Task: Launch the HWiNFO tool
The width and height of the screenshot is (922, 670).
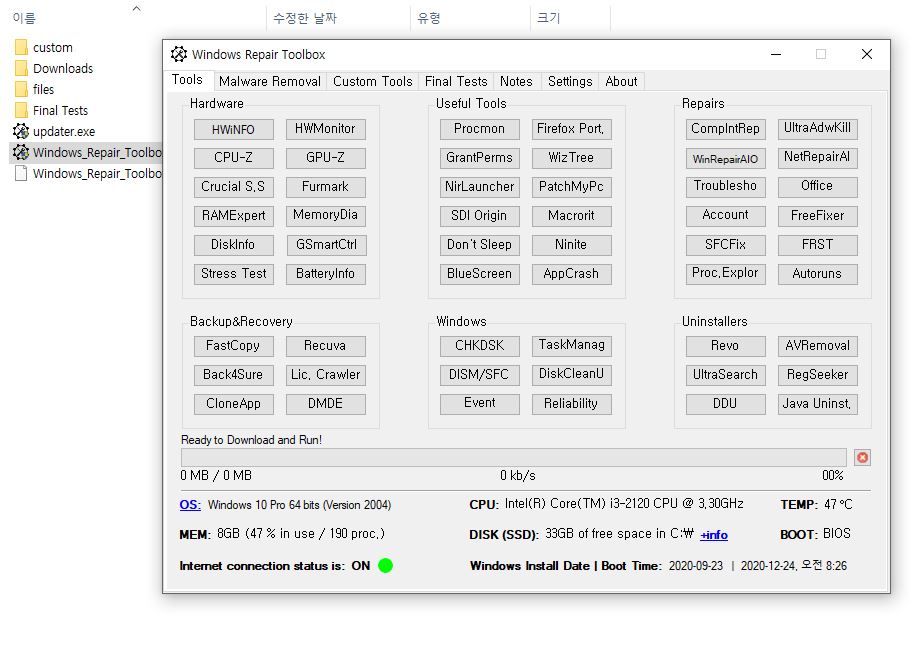Action: tap(233, 129)
